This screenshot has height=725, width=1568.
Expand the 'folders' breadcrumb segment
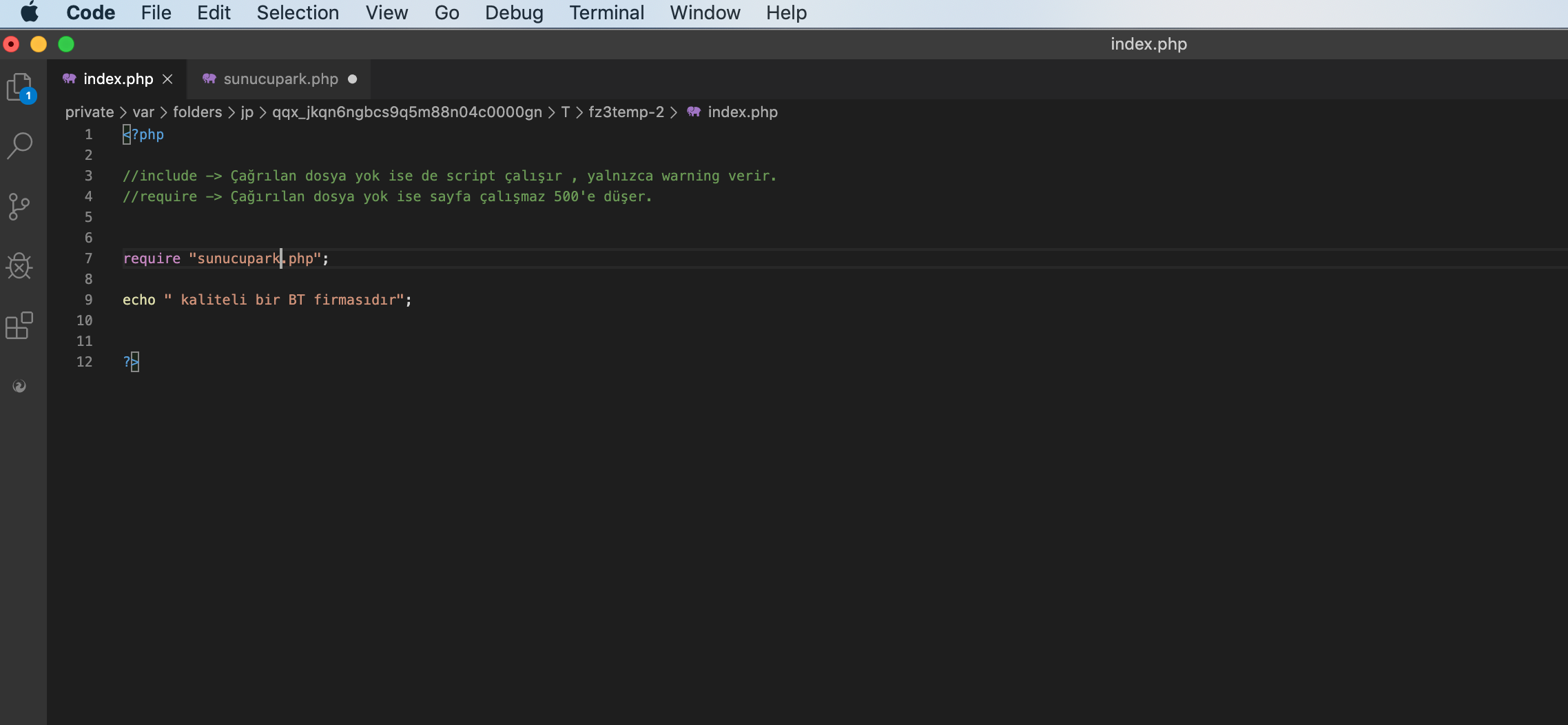tap(197, 112)
